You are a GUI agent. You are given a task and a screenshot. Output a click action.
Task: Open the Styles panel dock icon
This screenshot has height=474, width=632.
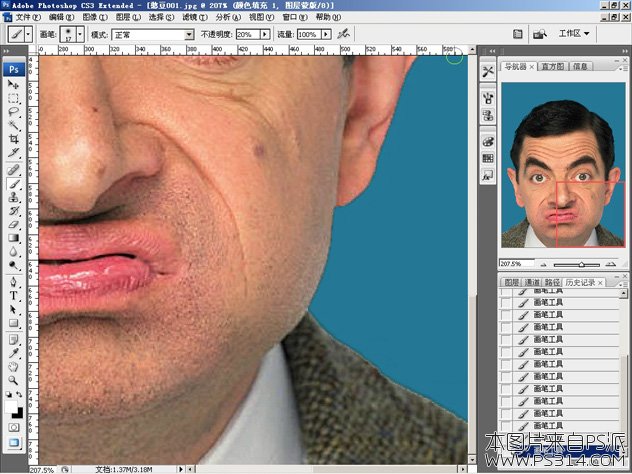click(x=488, y=176)
